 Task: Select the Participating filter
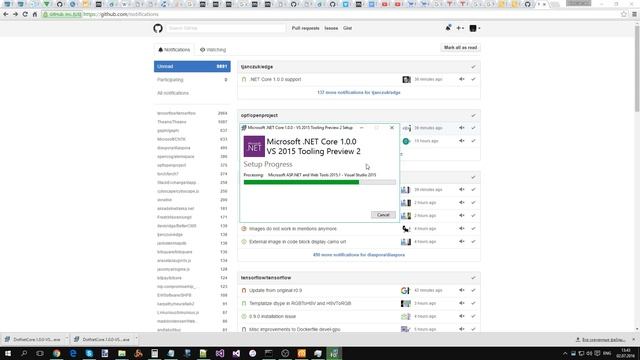point(192,80)
